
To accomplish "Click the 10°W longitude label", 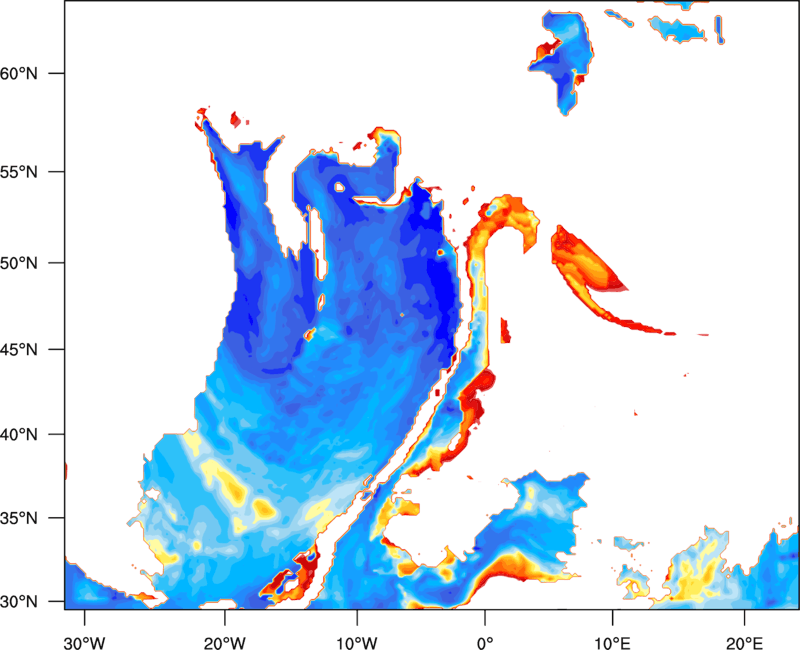I will click(x=357, y=643).
